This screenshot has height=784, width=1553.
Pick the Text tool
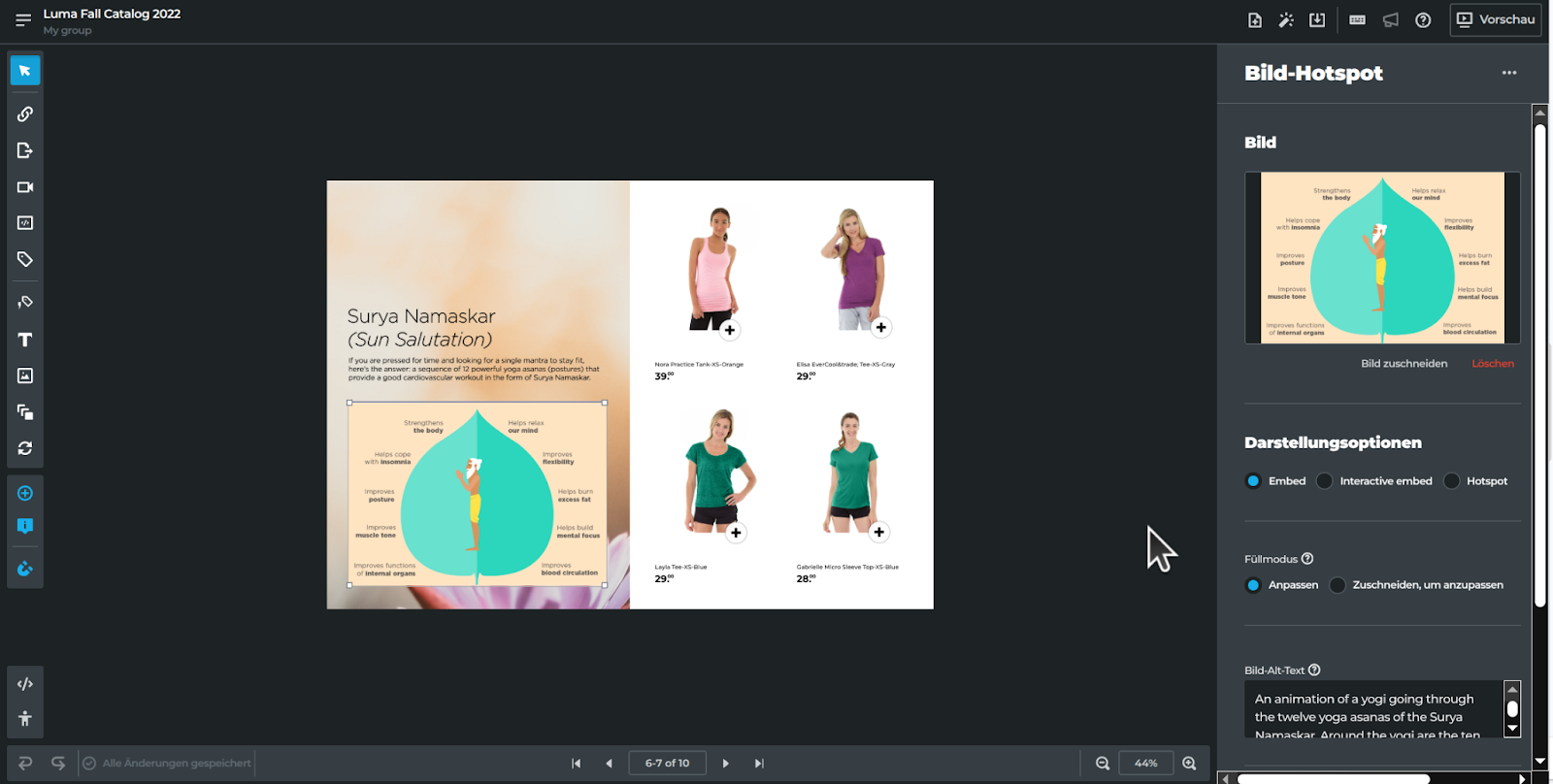tap(25, 340)
